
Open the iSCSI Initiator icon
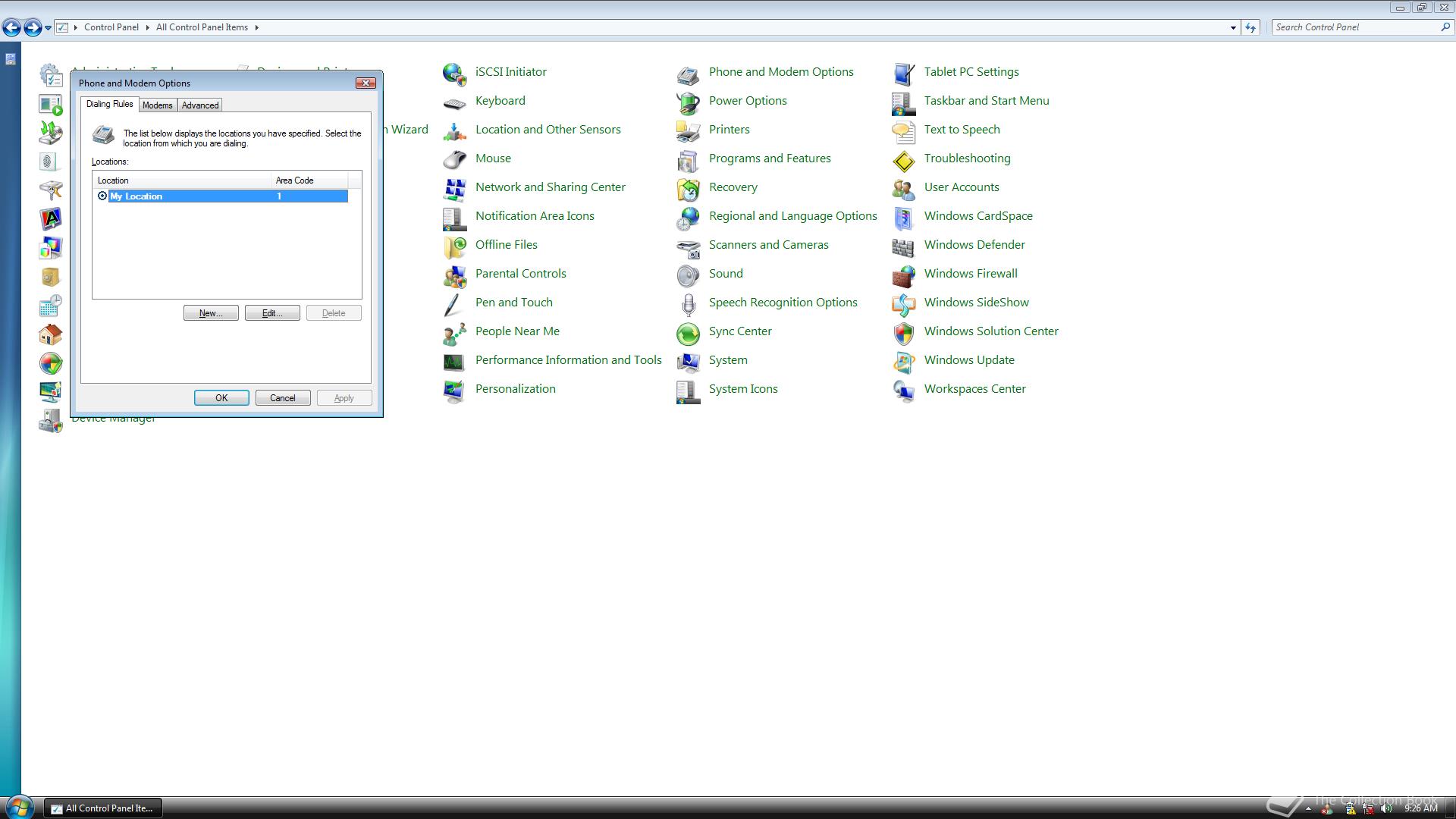pyautogui.click(x=454, y=73)
